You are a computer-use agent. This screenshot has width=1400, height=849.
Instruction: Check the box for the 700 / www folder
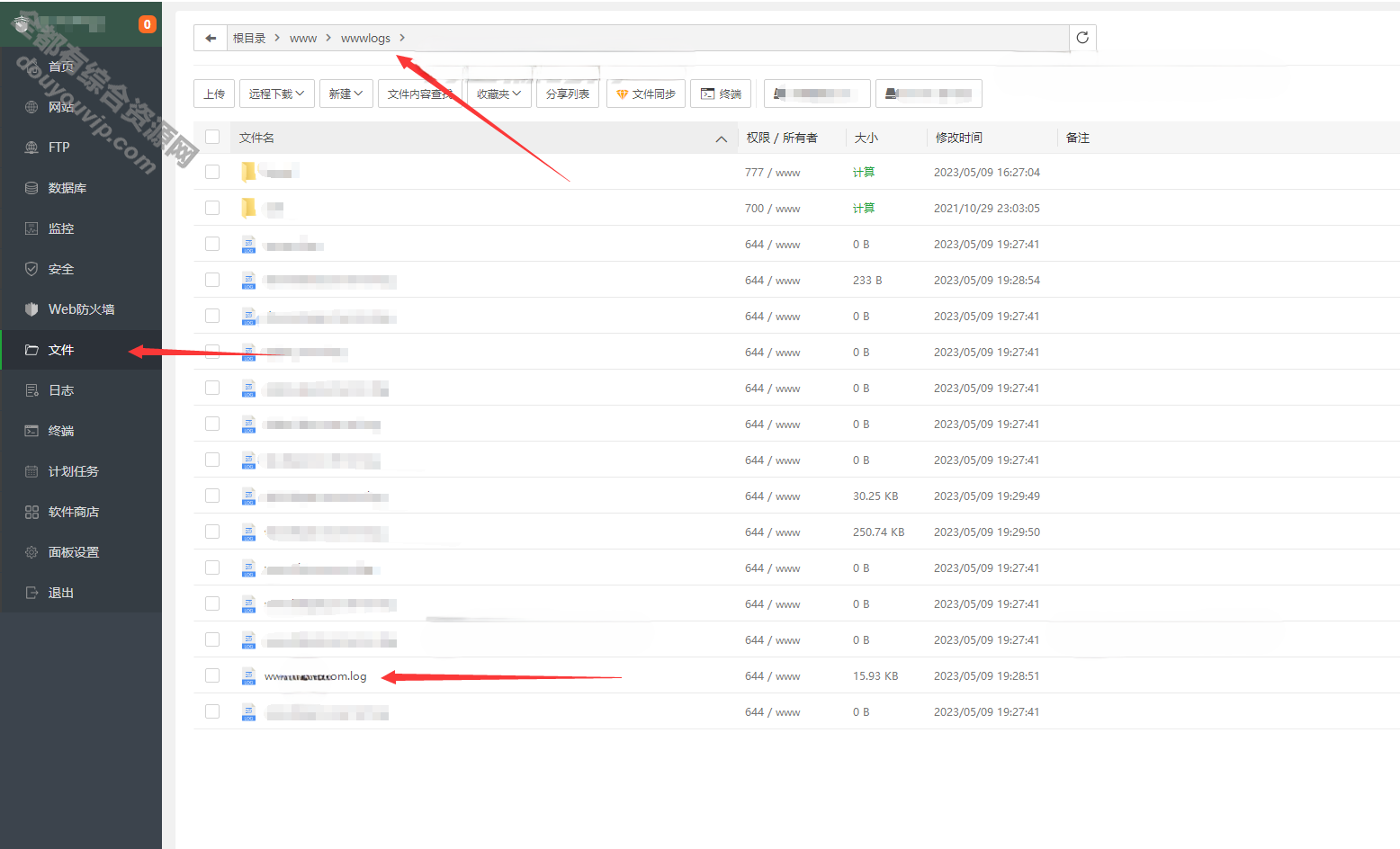[212, 208]
